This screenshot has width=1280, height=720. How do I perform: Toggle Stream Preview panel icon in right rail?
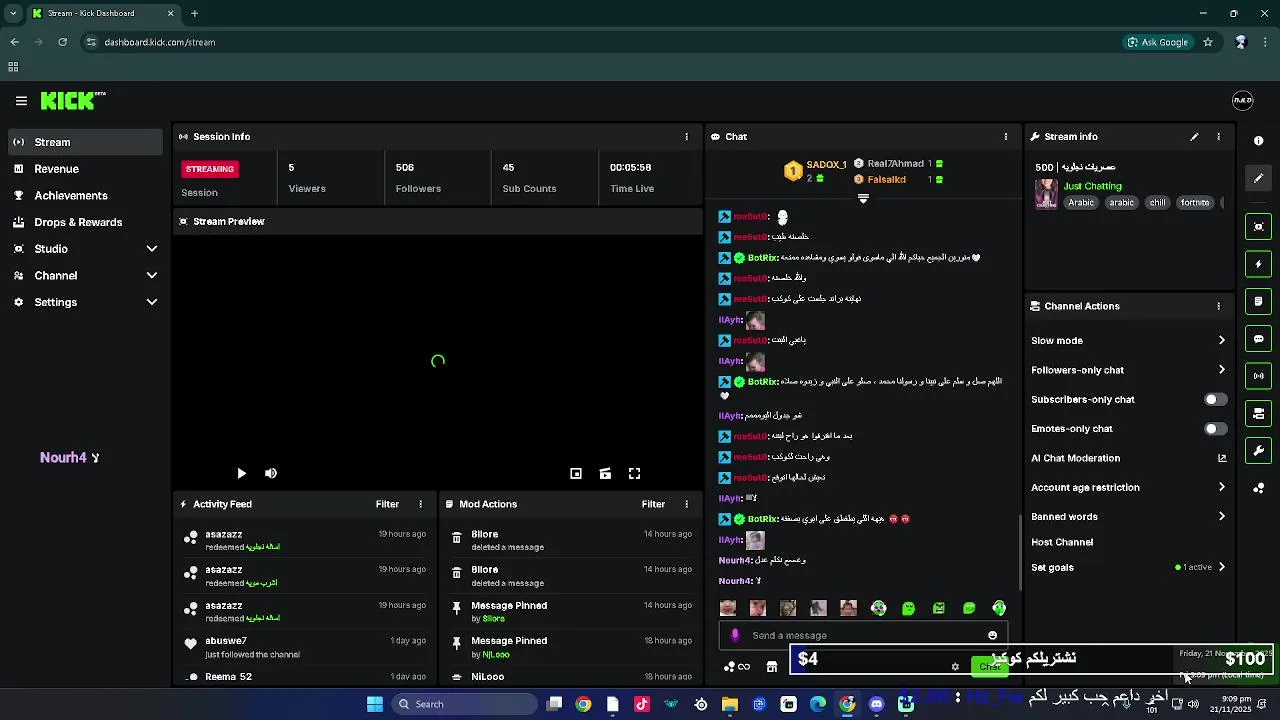[1258, 227]
